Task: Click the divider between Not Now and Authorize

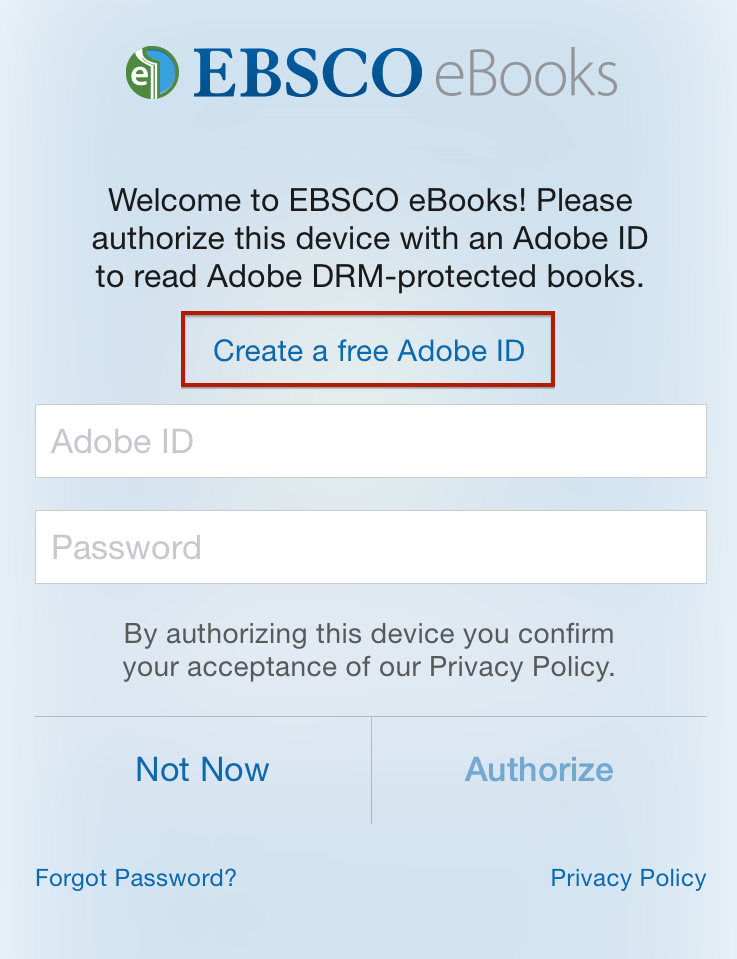Action: click(371, 770)
